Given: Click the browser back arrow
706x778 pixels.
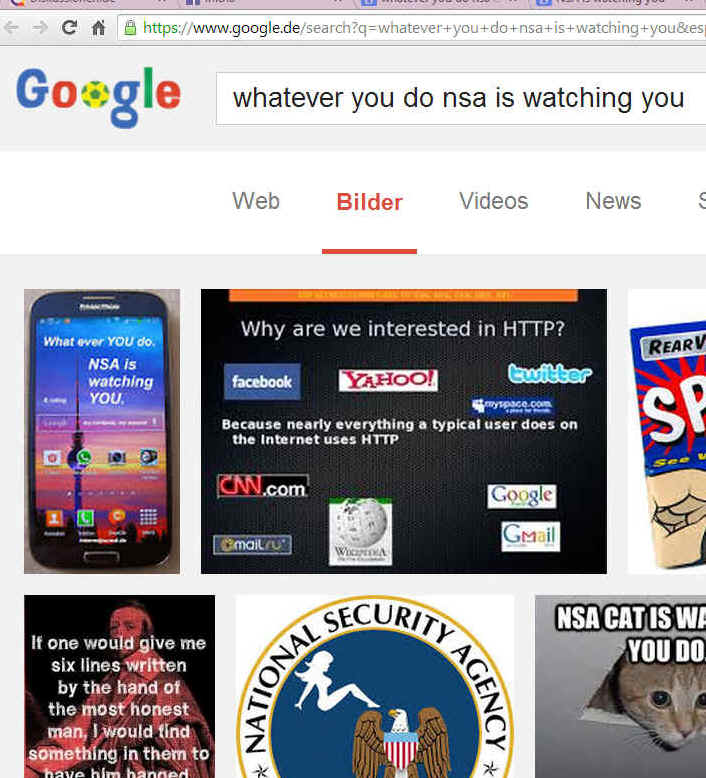Looking at the screenshot, I should 11,27.
